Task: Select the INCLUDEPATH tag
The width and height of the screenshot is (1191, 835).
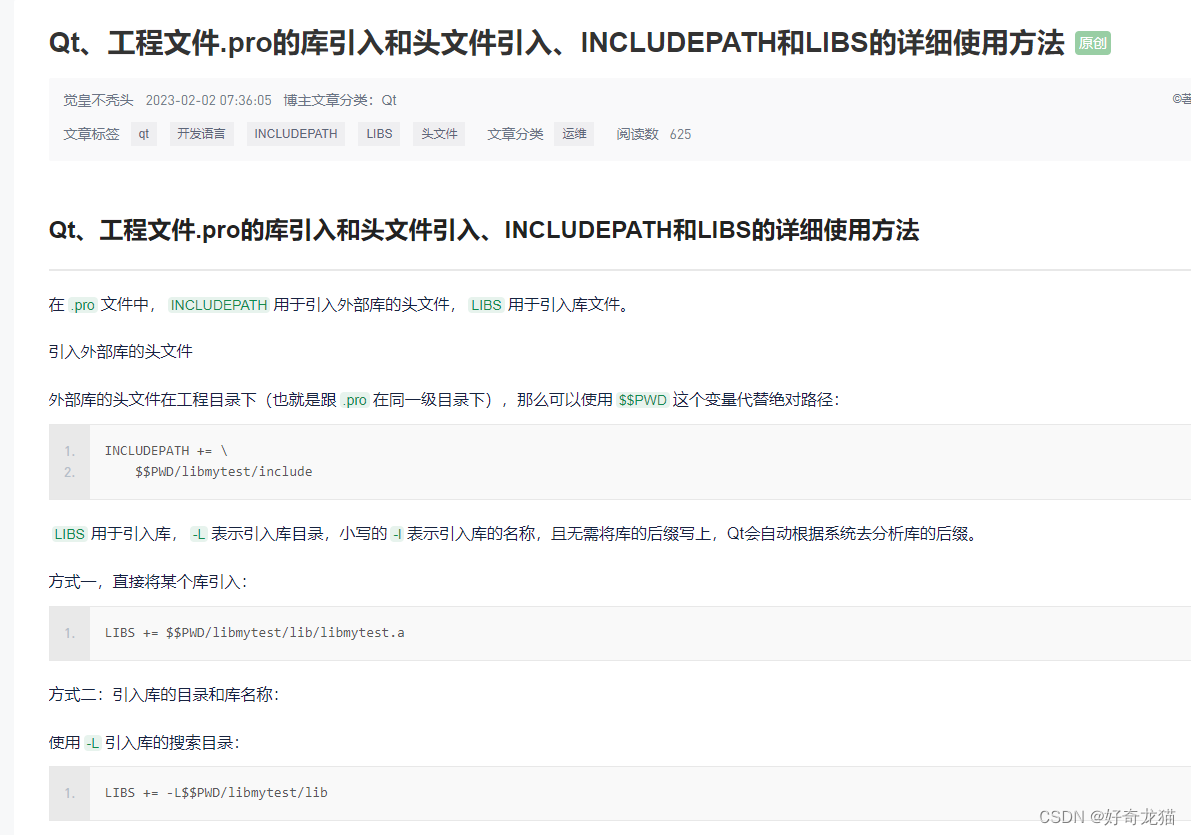Action: point(295,134)
